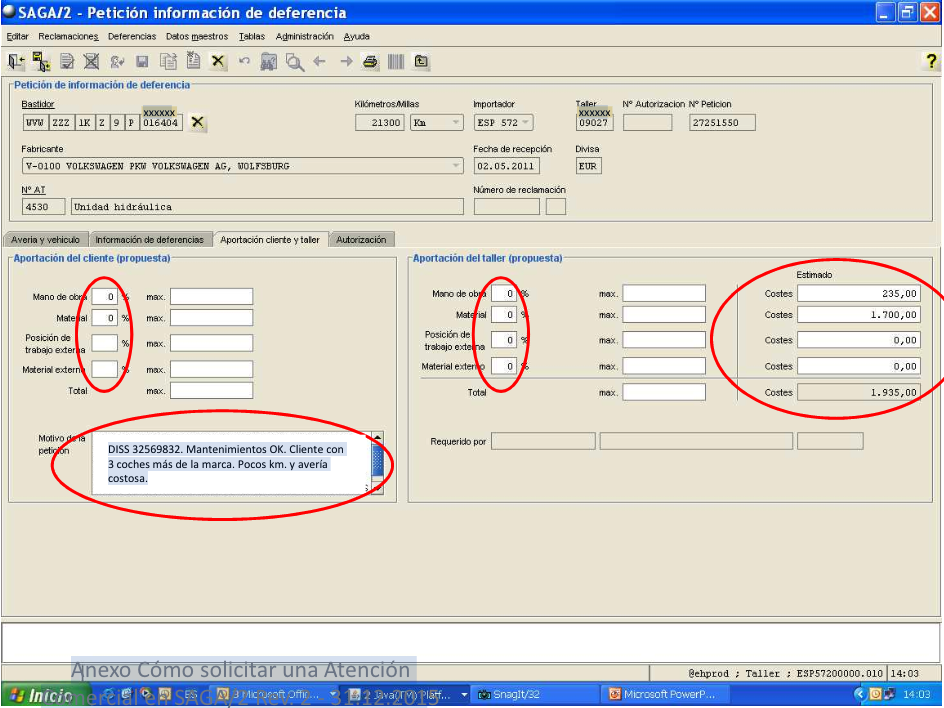Switch to the Avería y vehículo tab
944x708 pixels.
coord(46,240)
